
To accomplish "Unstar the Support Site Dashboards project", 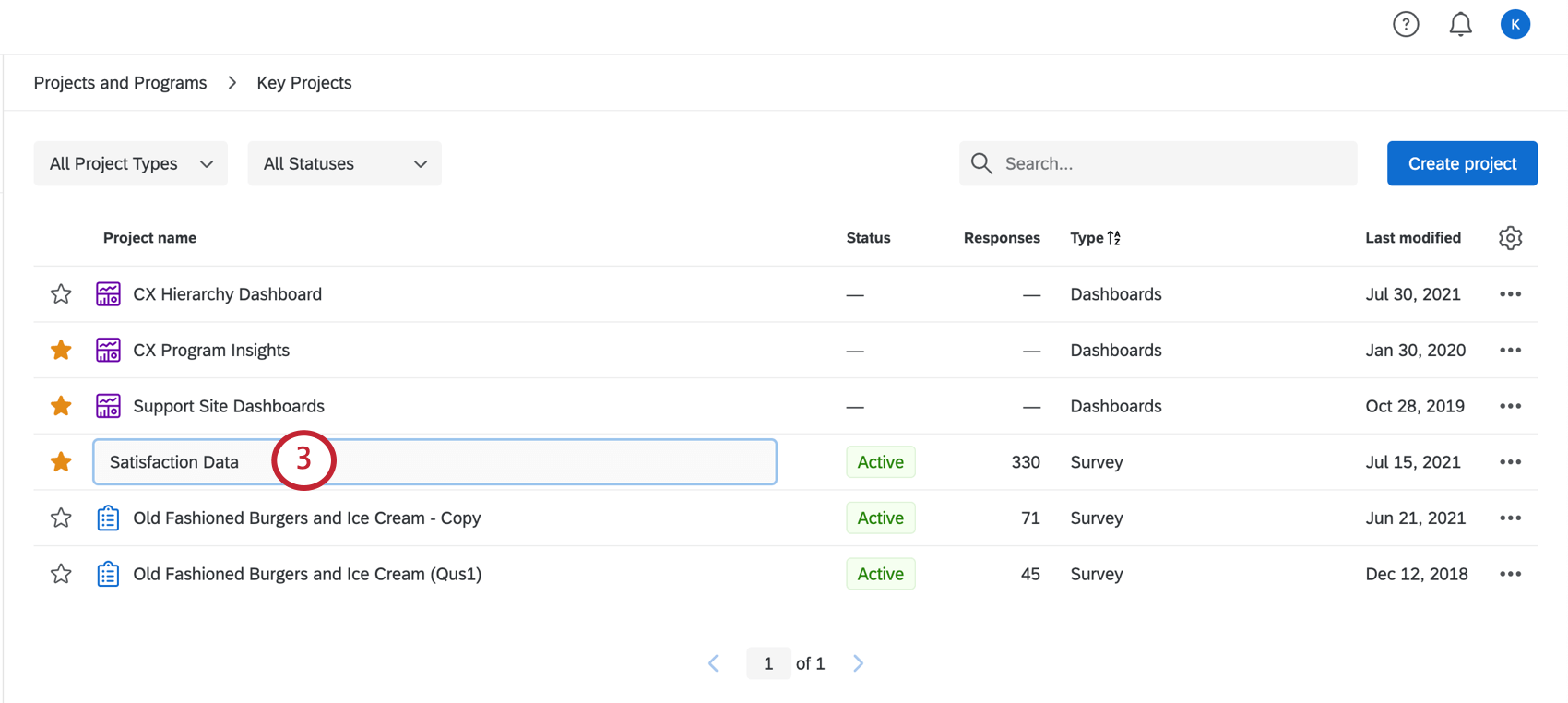I will (x=61, y=406).
